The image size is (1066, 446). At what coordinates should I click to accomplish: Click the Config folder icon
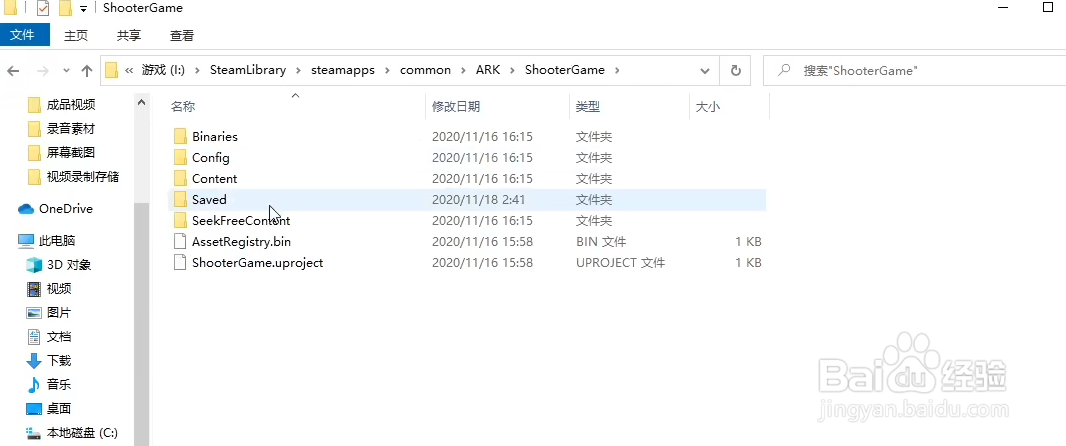tap(179, 158)
